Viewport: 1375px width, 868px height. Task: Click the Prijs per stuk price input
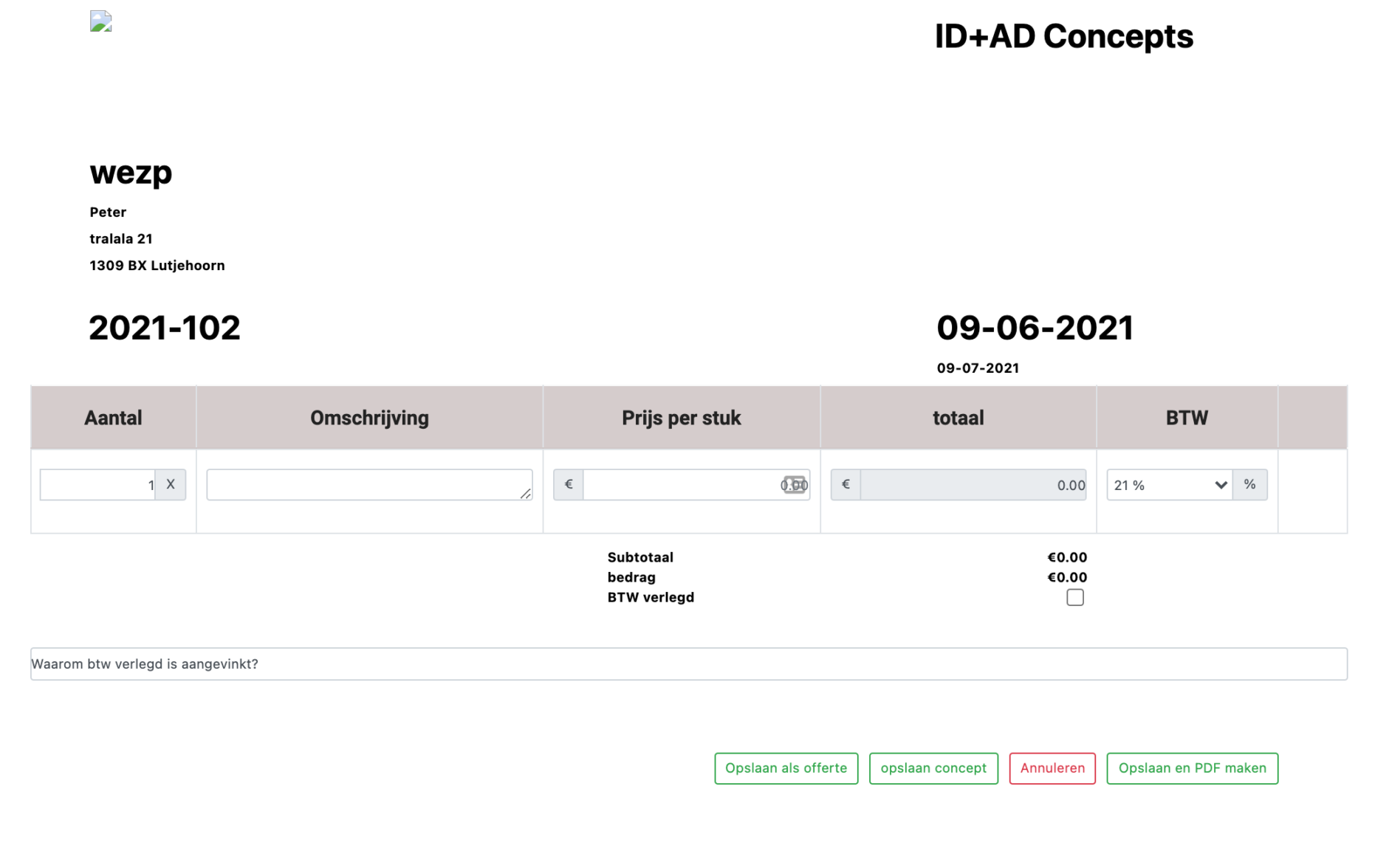tap(696, 485)
